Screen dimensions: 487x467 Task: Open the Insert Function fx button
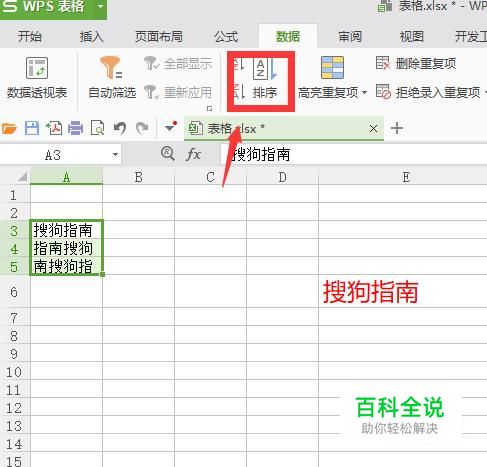point(193,155)
